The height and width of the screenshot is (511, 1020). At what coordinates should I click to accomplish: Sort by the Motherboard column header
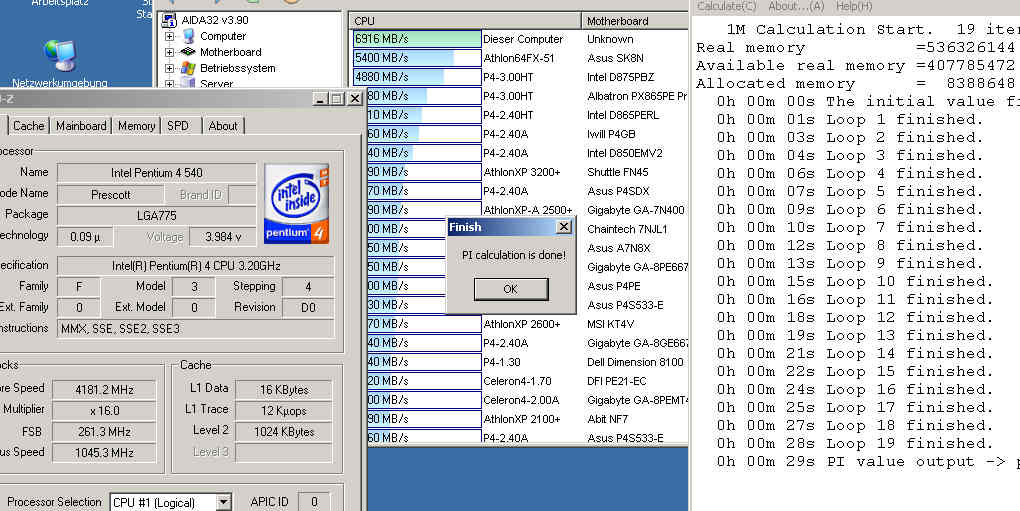(634, 21)
